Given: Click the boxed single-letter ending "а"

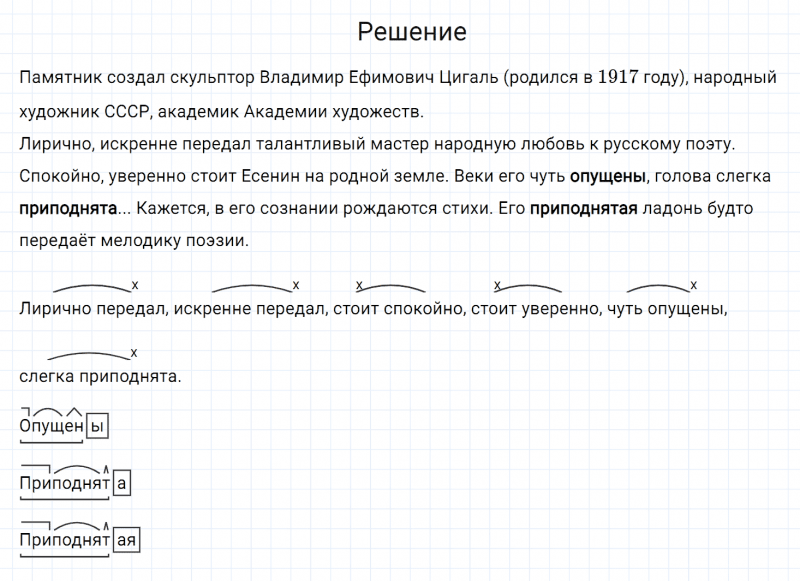Looking at the screenshot, I should [122, 484].
